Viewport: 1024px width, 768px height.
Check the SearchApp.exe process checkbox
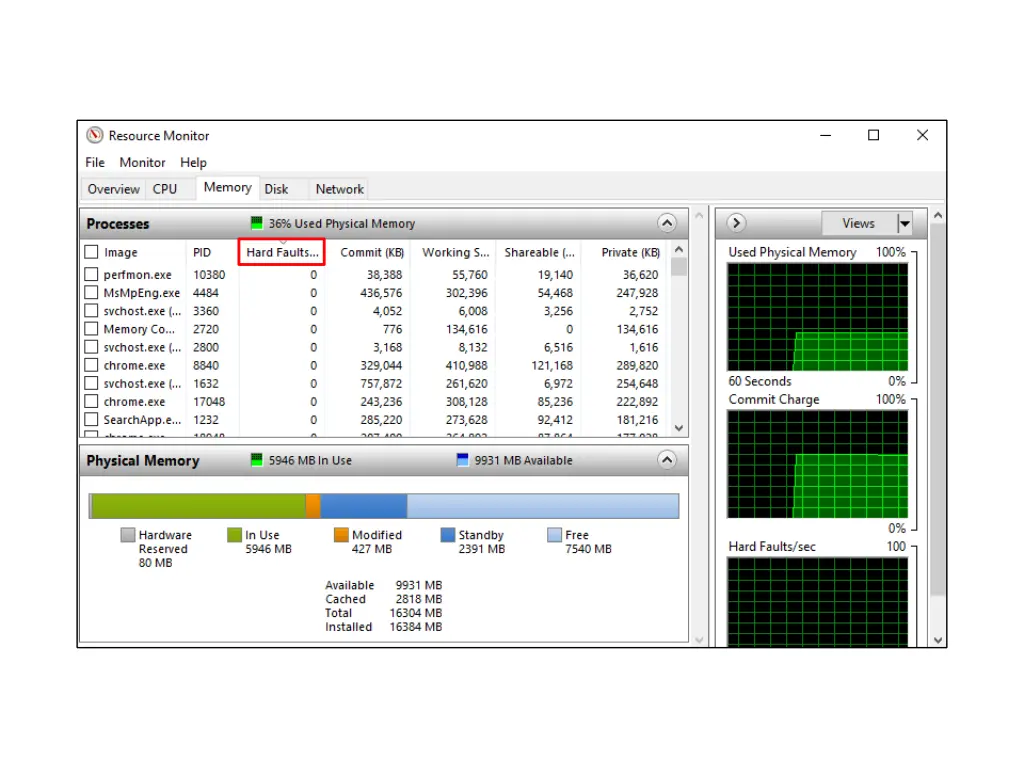point(91,419)
